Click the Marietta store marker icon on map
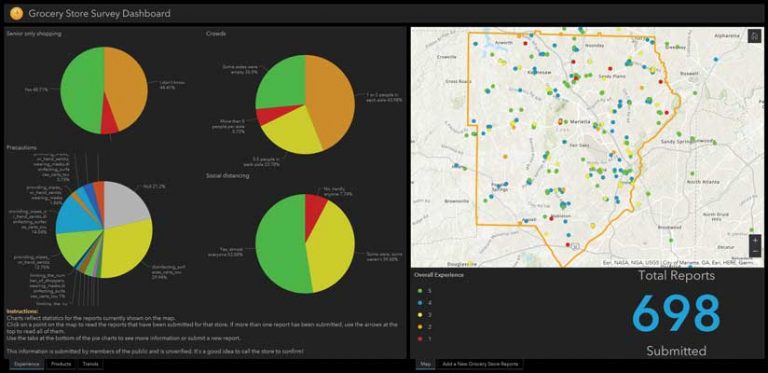This screenshot has height=373, width=768. tap(561, 121)
